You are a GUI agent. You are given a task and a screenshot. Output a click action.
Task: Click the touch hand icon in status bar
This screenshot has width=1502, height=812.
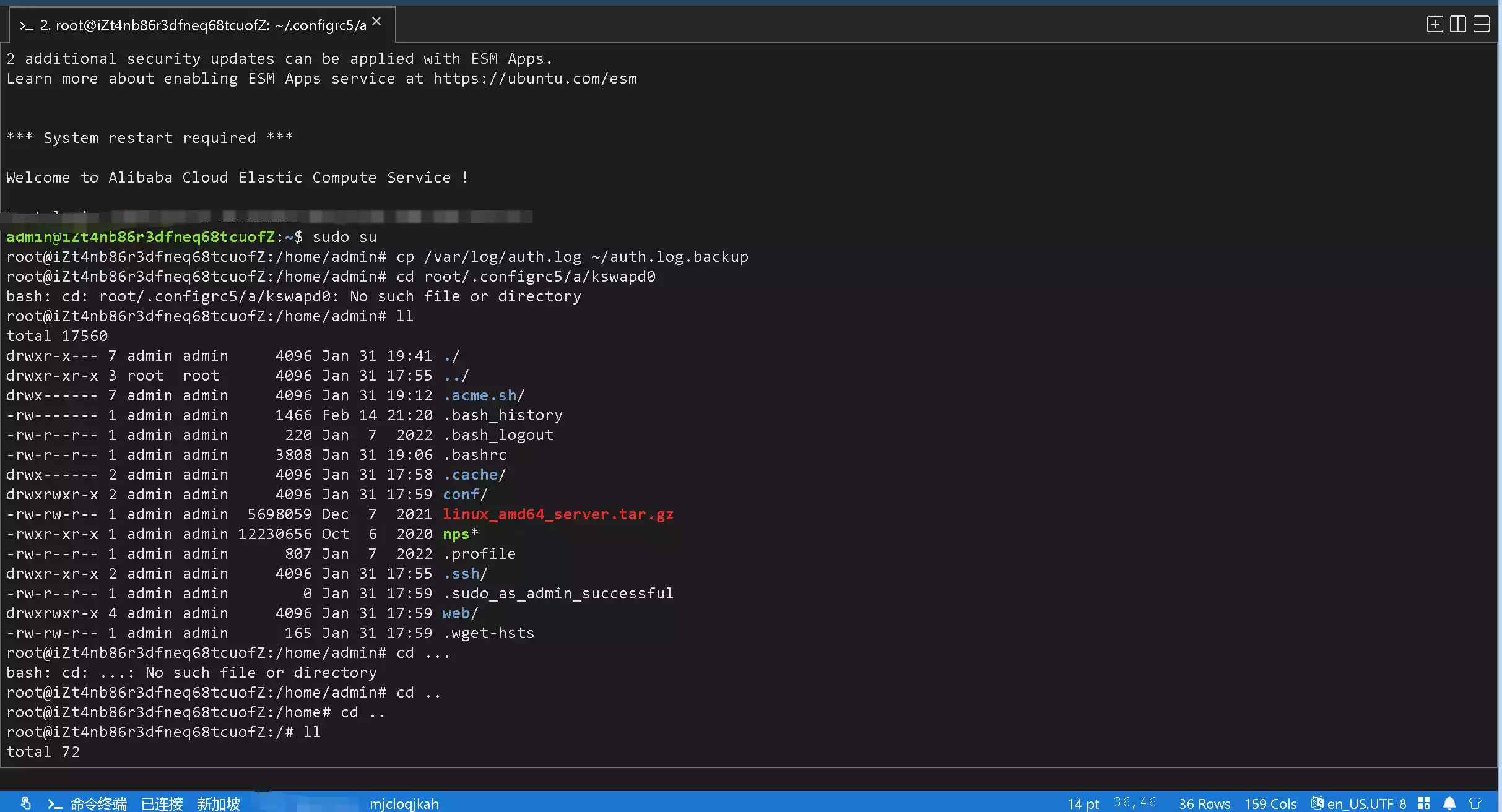tap(25, 803)
